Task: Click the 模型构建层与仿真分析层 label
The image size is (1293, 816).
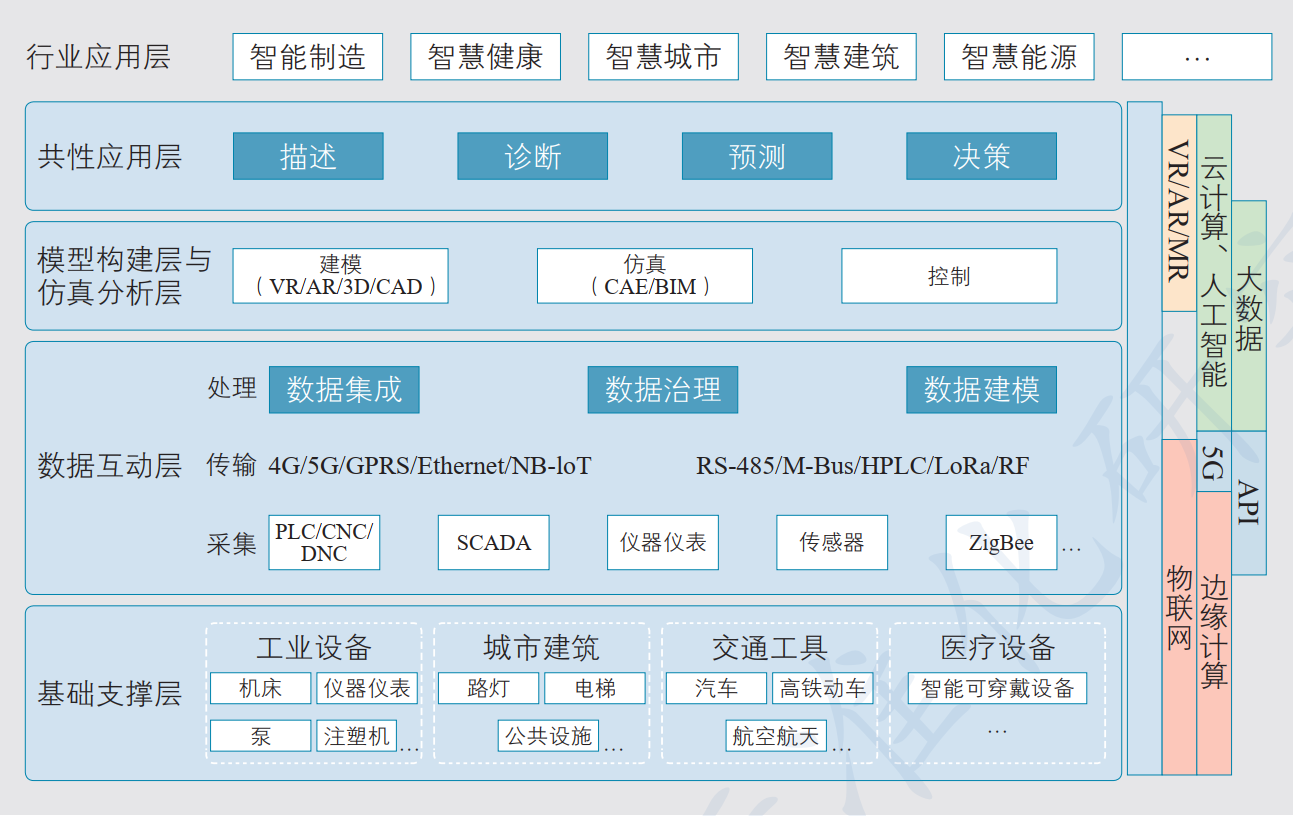Action: (x=124, y=277)
